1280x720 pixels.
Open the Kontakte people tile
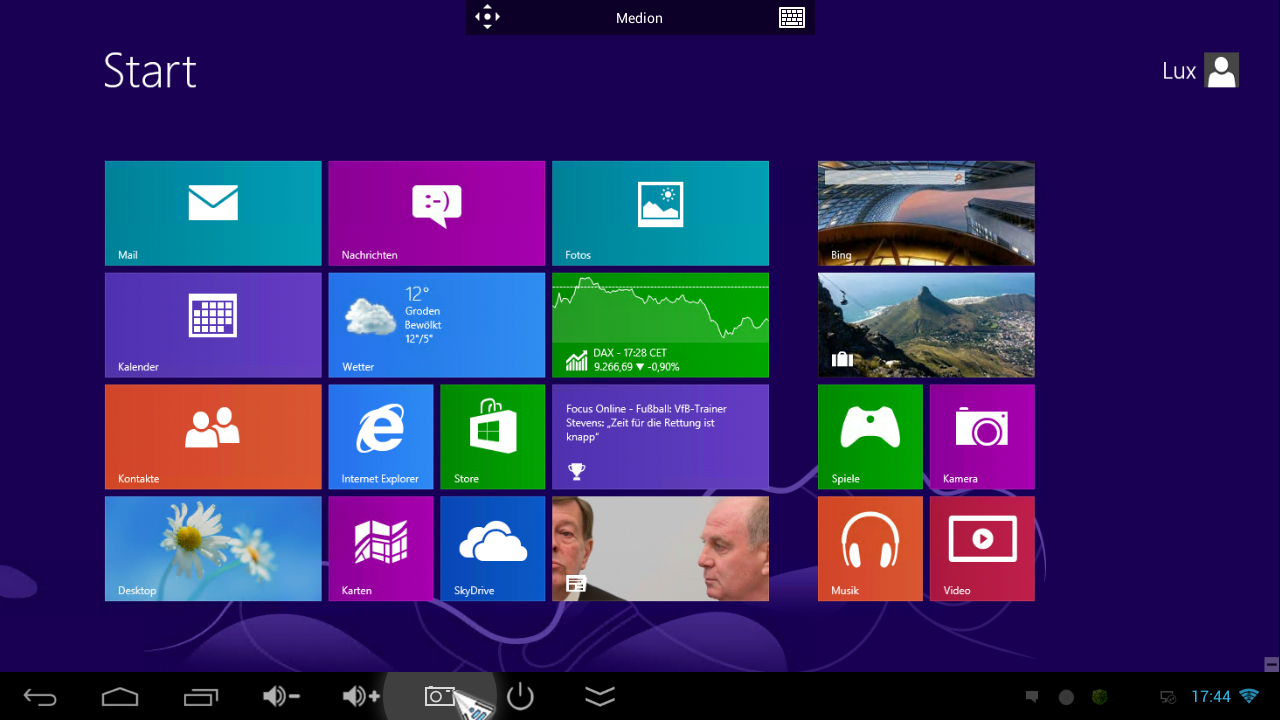(213, 437)
